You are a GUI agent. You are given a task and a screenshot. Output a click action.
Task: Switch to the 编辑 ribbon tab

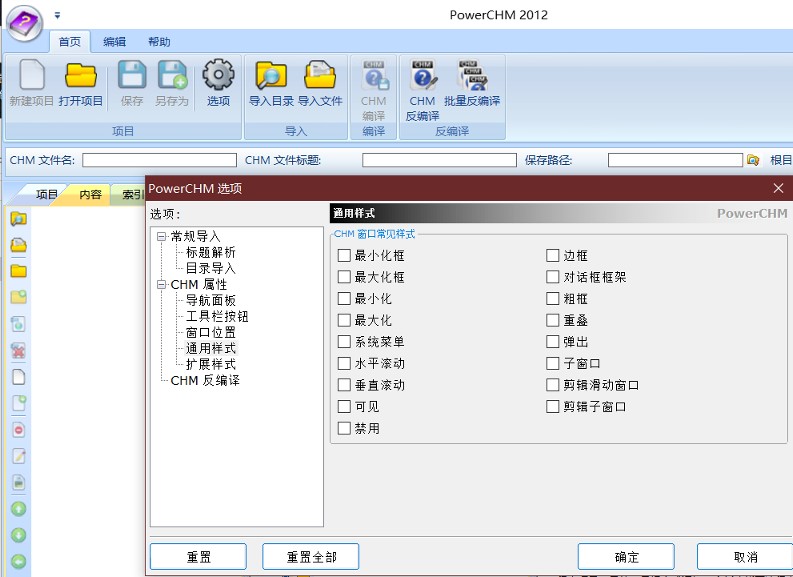[114, 42]
